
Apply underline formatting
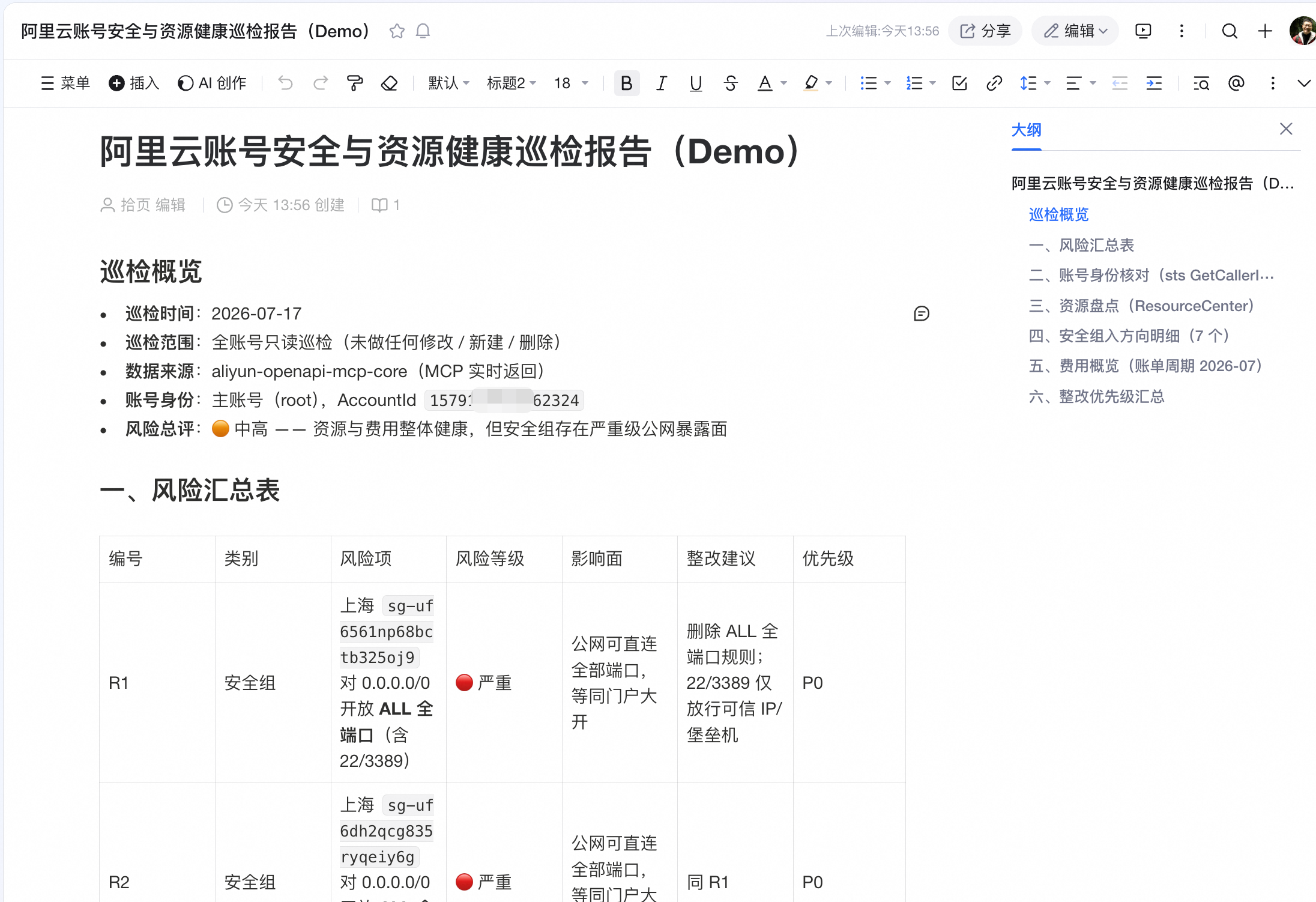point(696,83)
